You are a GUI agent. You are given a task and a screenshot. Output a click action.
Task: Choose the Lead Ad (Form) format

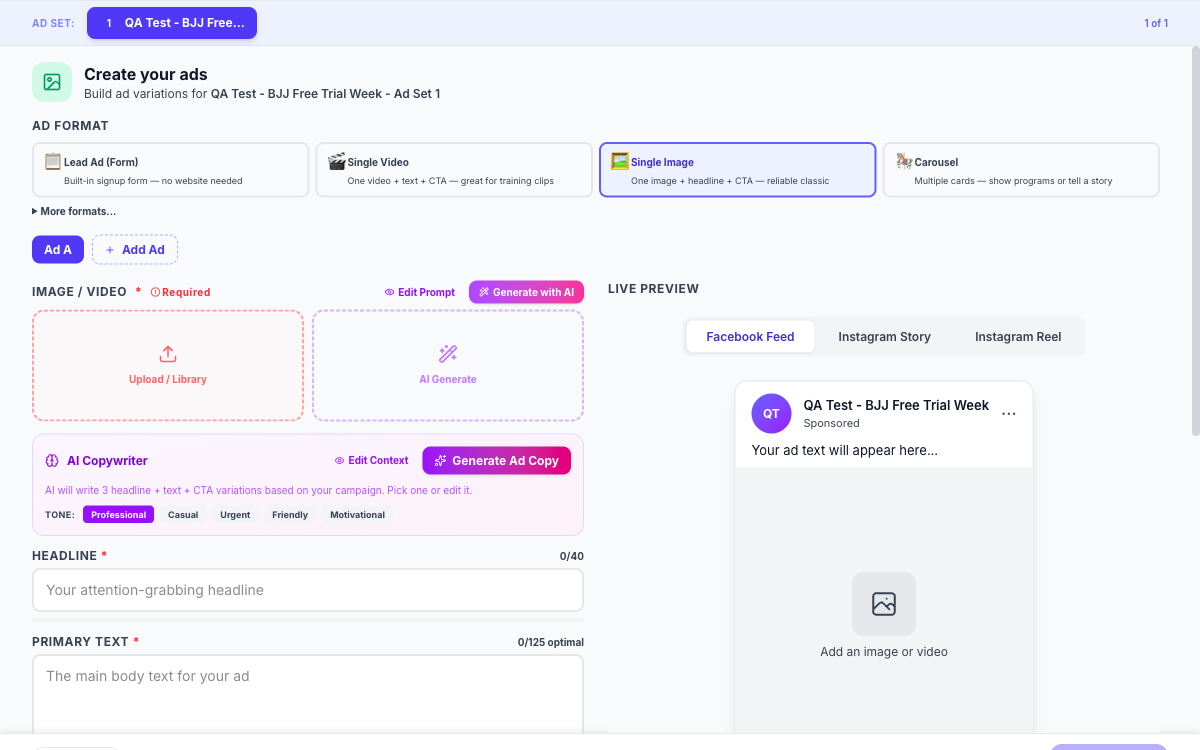pyautogui.click(x=171, y=170)
